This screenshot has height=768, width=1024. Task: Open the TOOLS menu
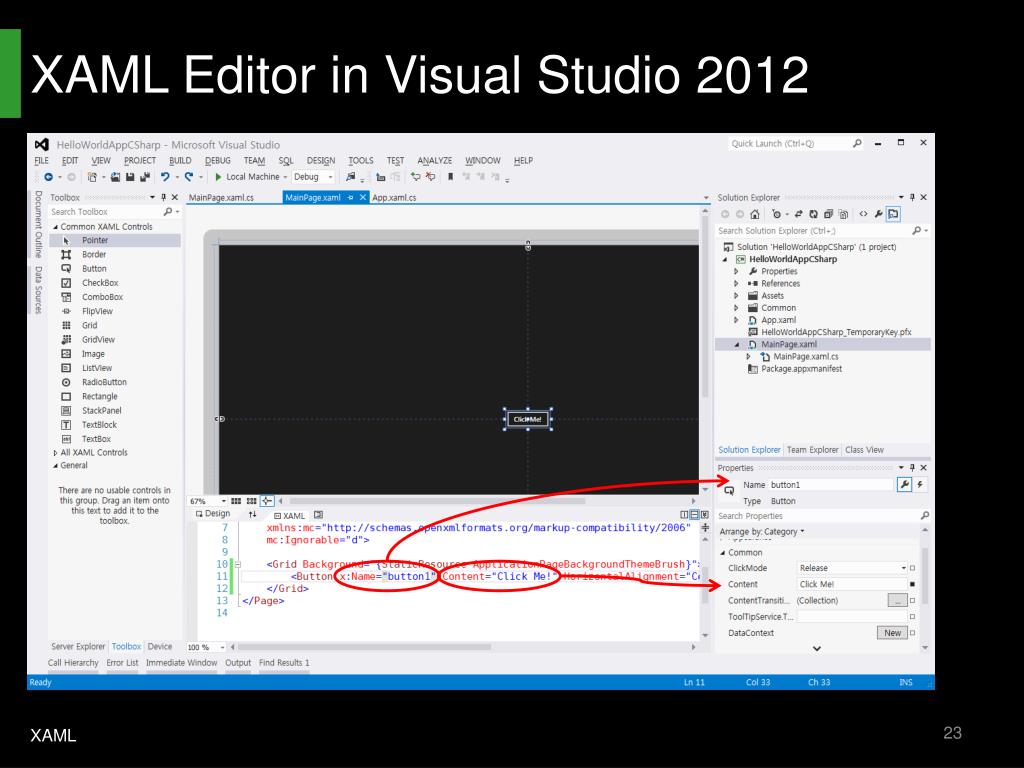click(360, 161)
